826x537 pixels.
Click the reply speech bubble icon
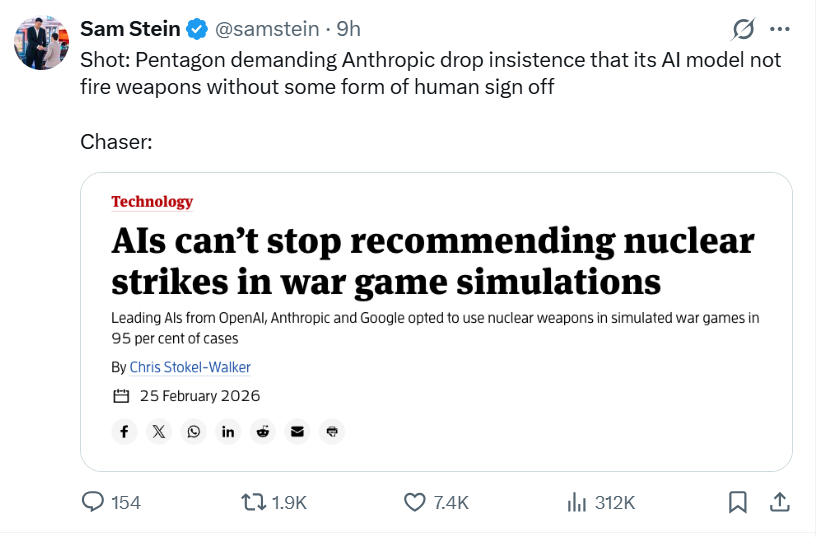point(93,502)
